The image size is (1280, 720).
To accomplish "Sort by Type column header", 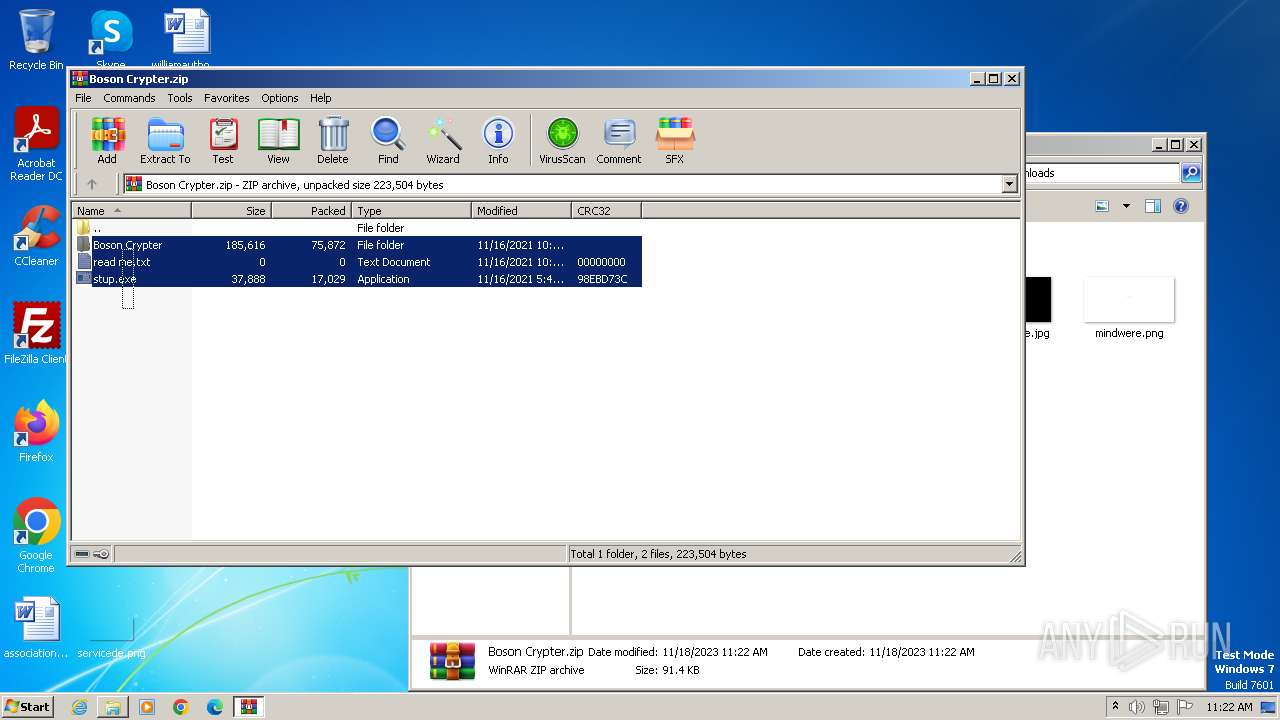I will [x=411, y=211].
